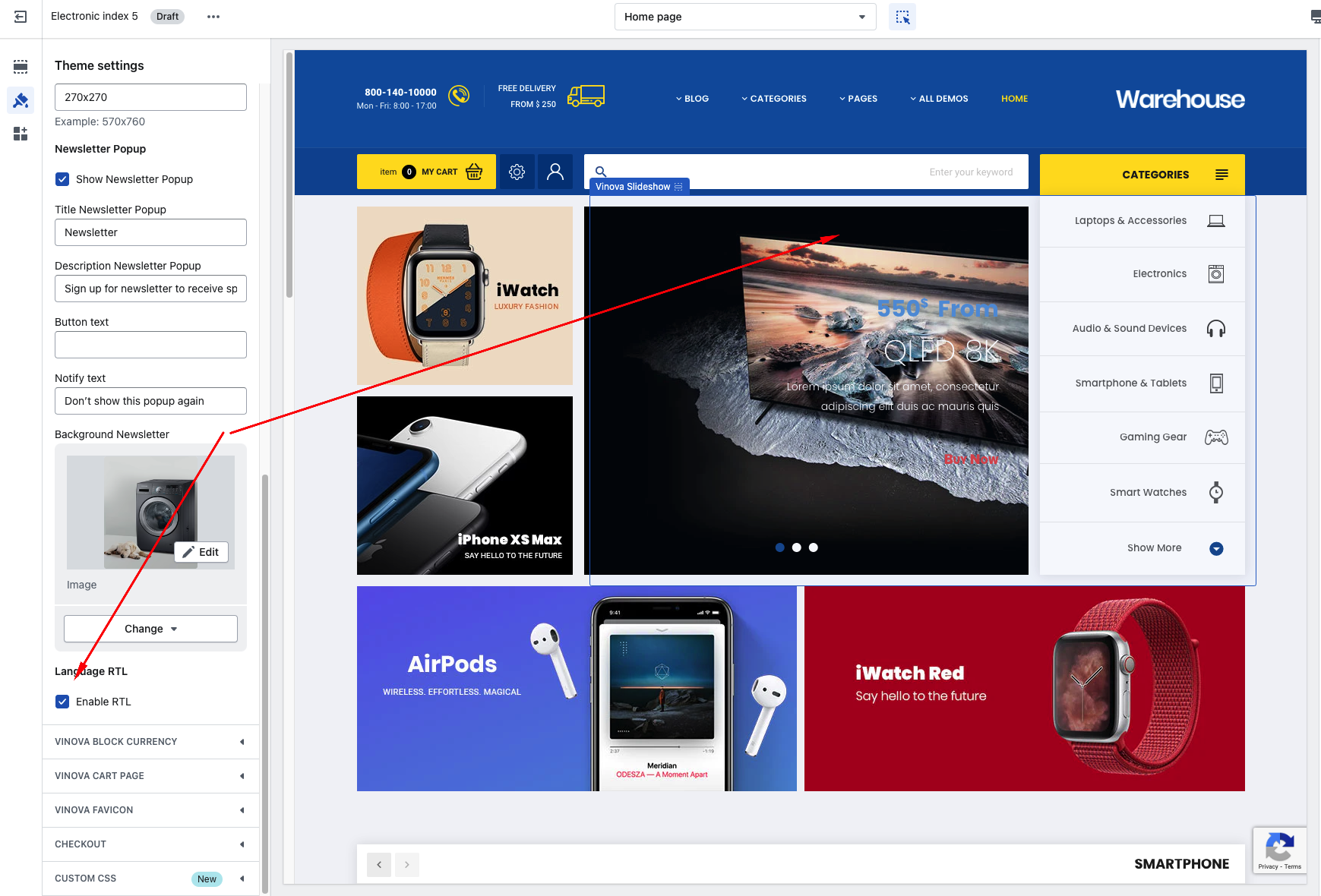
Task: Select the second slideshow dot
Action: [x=797, y=547]
